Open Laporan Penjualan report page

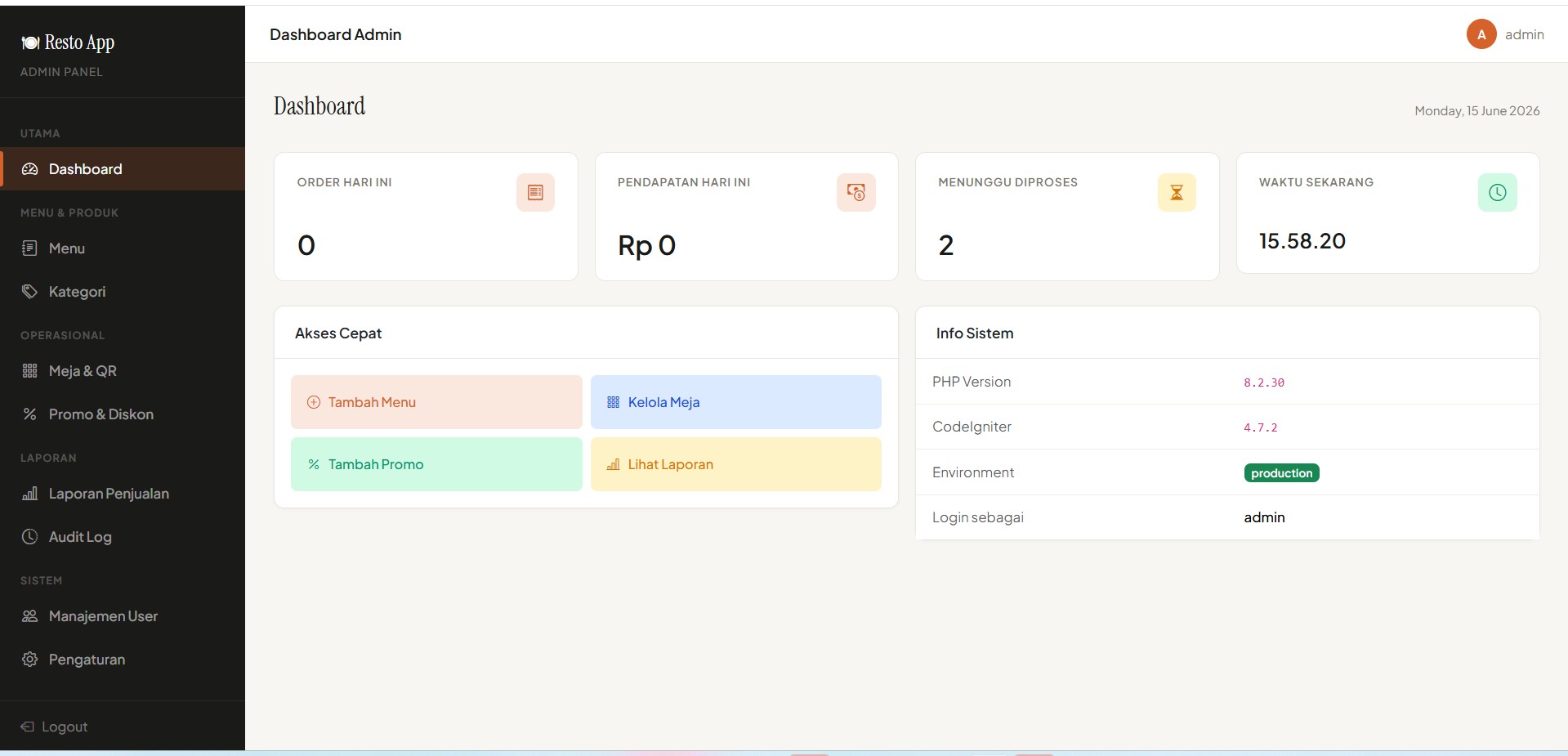[x=123, y=494]
